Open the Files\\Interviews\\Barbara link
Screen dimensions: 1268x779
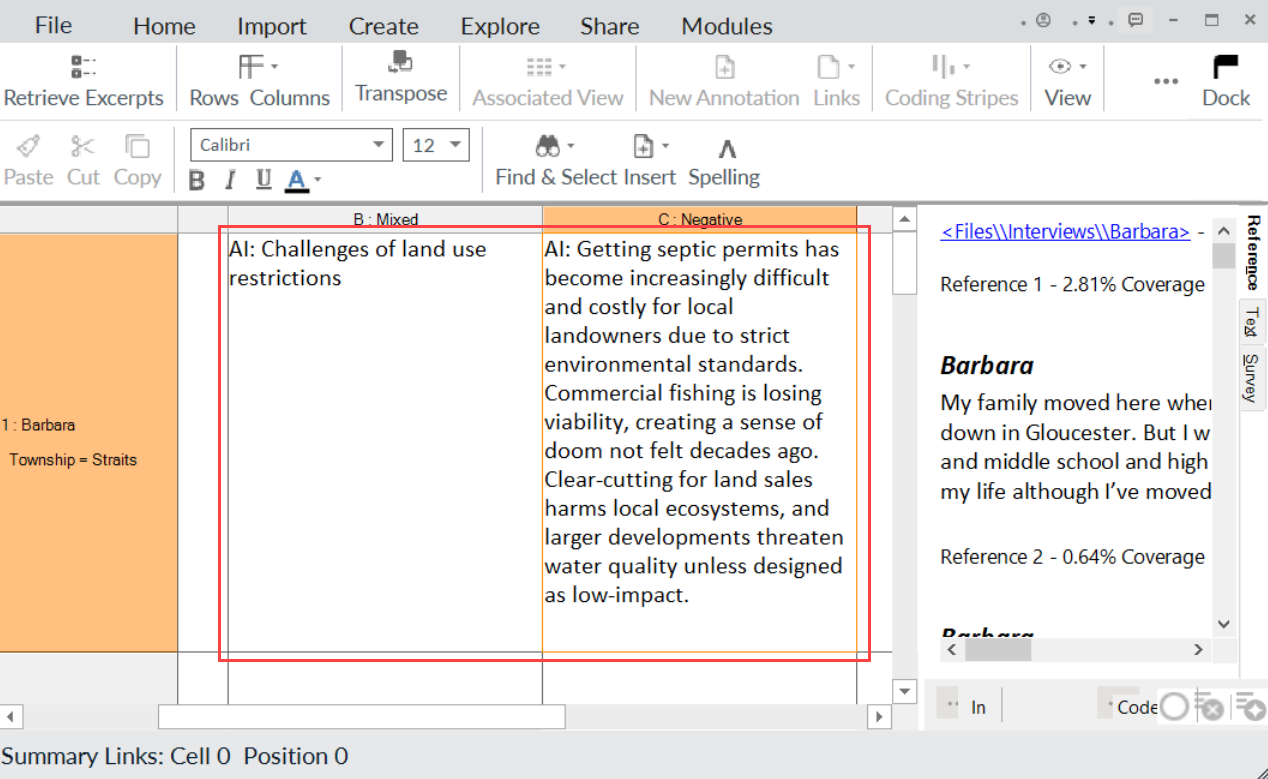click(x=1065, y=231)
